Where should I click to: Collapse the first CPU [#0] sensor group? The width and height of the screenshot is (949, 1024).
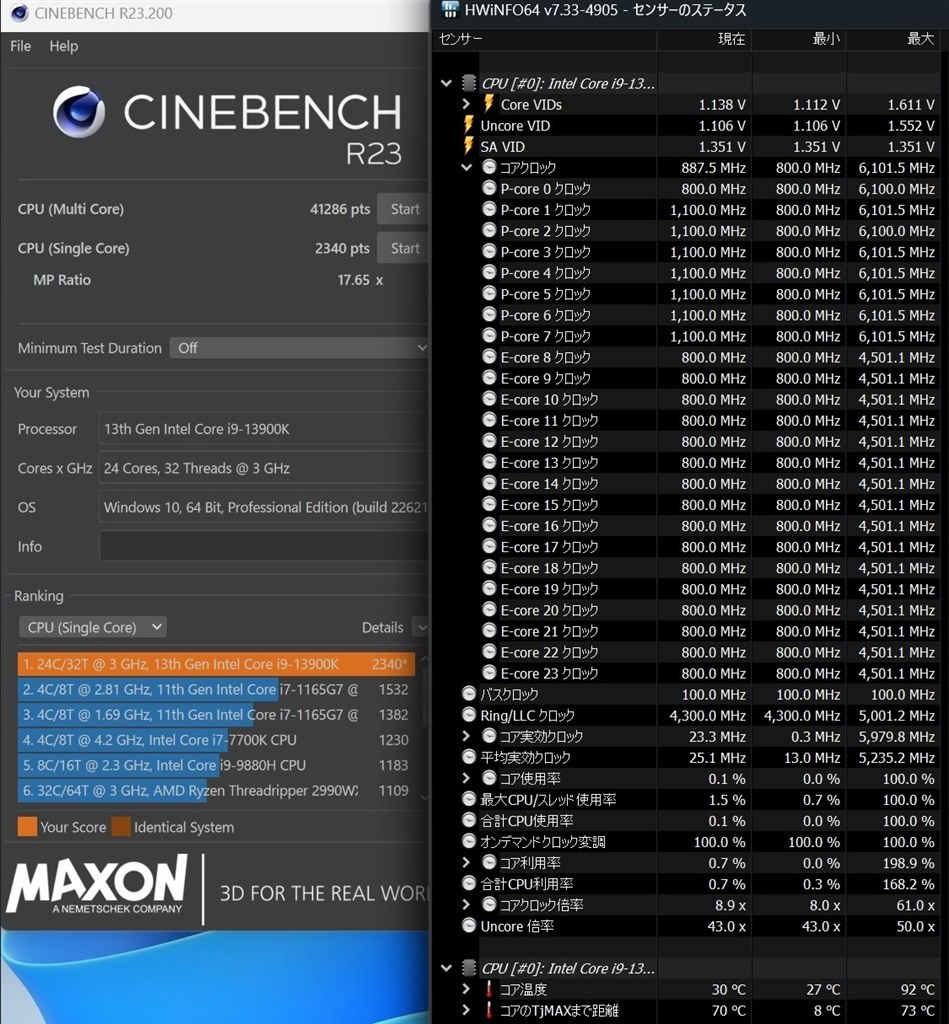pos(447,83)
